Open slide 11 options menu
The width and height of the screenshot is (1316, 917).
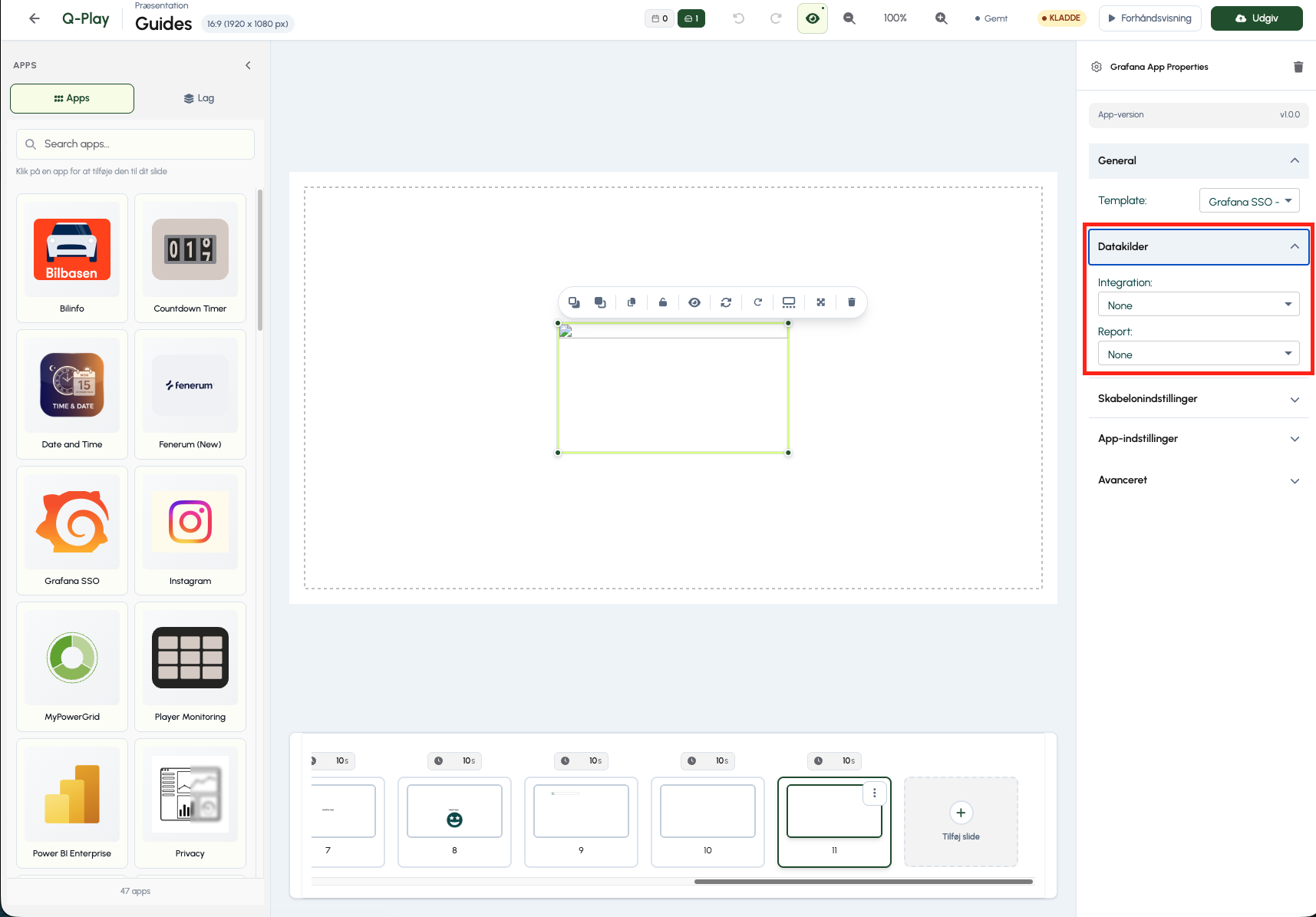[875, 793]
